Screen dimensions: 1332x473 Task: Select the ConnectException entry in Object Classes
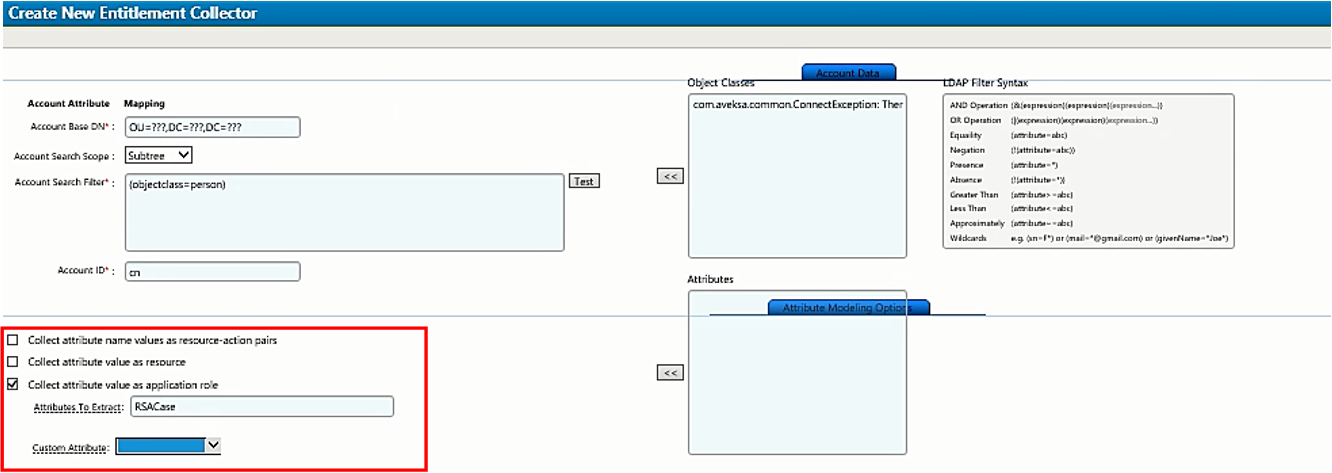tap(797, 104)
